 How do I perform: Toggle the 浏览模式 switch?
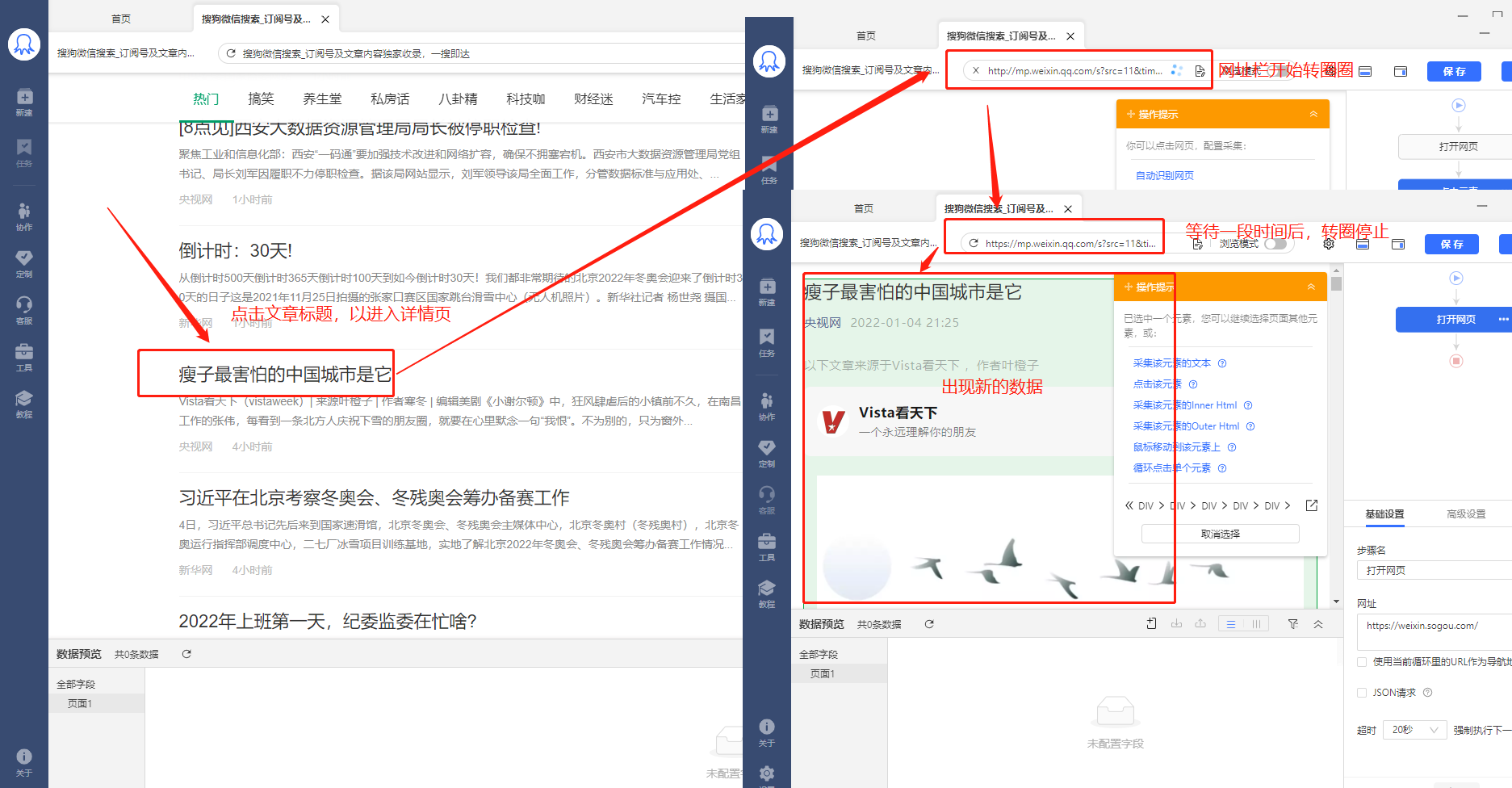point(1275,244)
